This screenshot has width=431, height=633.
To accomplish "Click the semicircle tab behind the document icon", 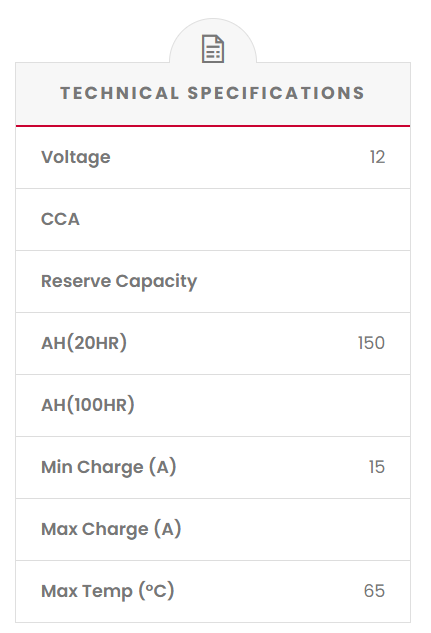I will point(213,42).
